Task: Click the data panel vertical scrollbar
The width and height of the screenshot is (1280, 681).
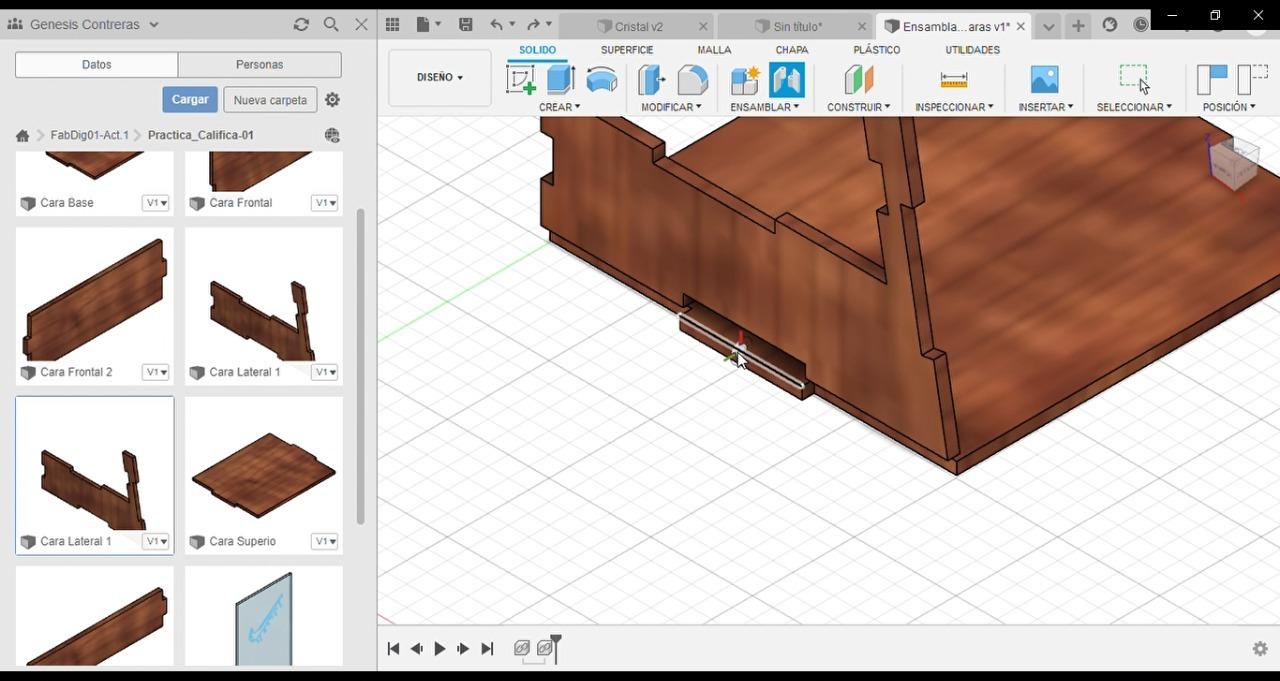Action: click(x=360, y=365)
